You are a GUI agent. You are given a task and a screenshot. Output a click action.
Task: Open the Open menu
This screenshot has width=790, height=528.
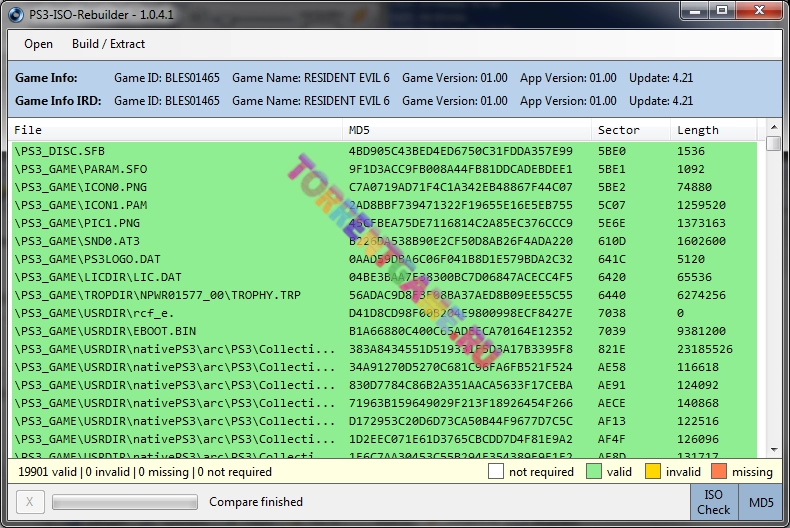(38, 44)
